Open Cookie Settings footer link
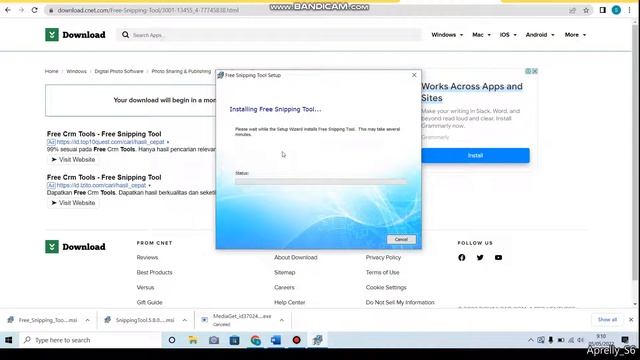Image resolution: width=640 pixels, height=360 pixels. point(386,288)
